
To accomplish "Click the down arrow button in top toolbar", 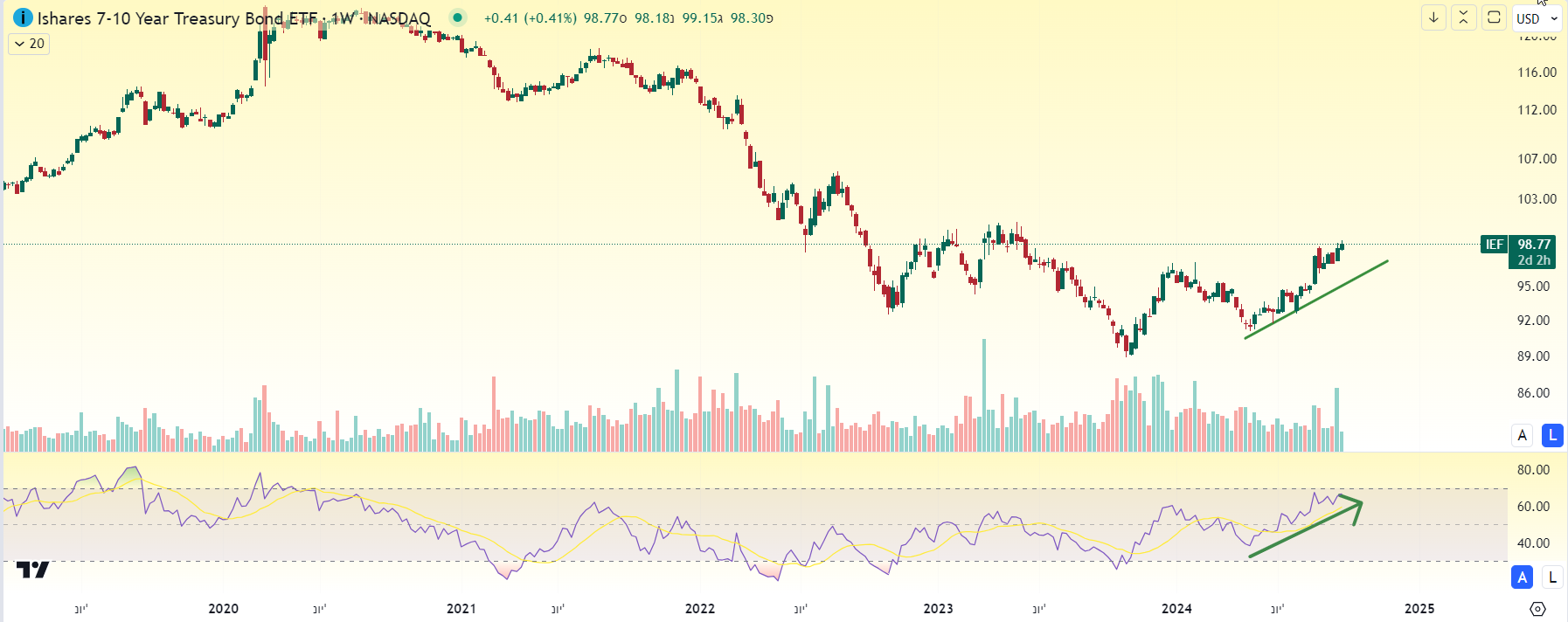I will (1433, 17).
